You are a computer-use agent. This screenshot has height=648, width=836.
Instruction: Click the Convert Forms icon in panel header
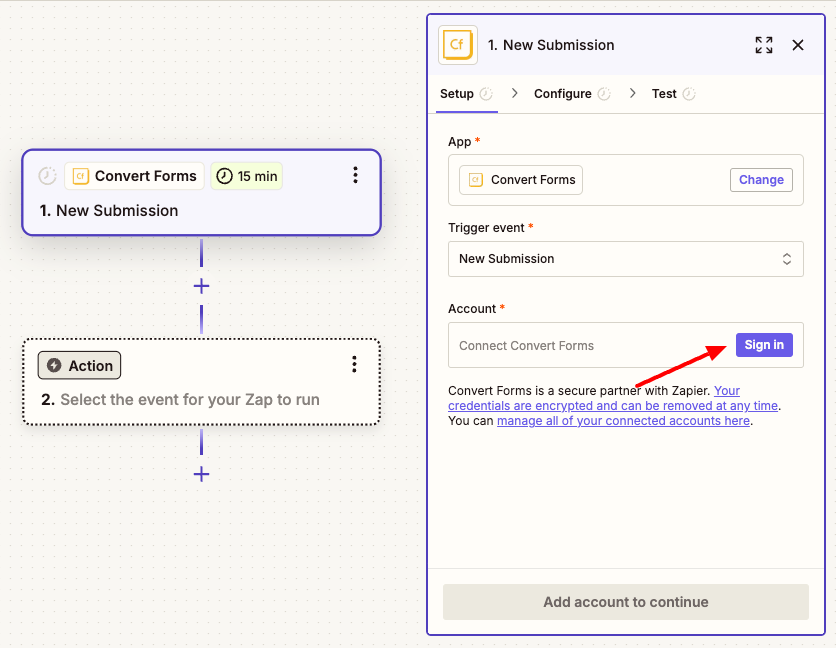coord(457,45)
